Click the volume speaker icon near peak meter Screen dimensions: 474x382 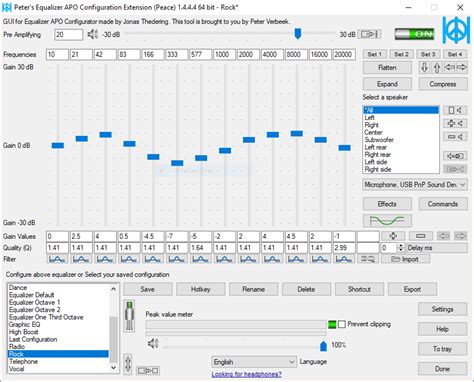(x=153, y=343)
